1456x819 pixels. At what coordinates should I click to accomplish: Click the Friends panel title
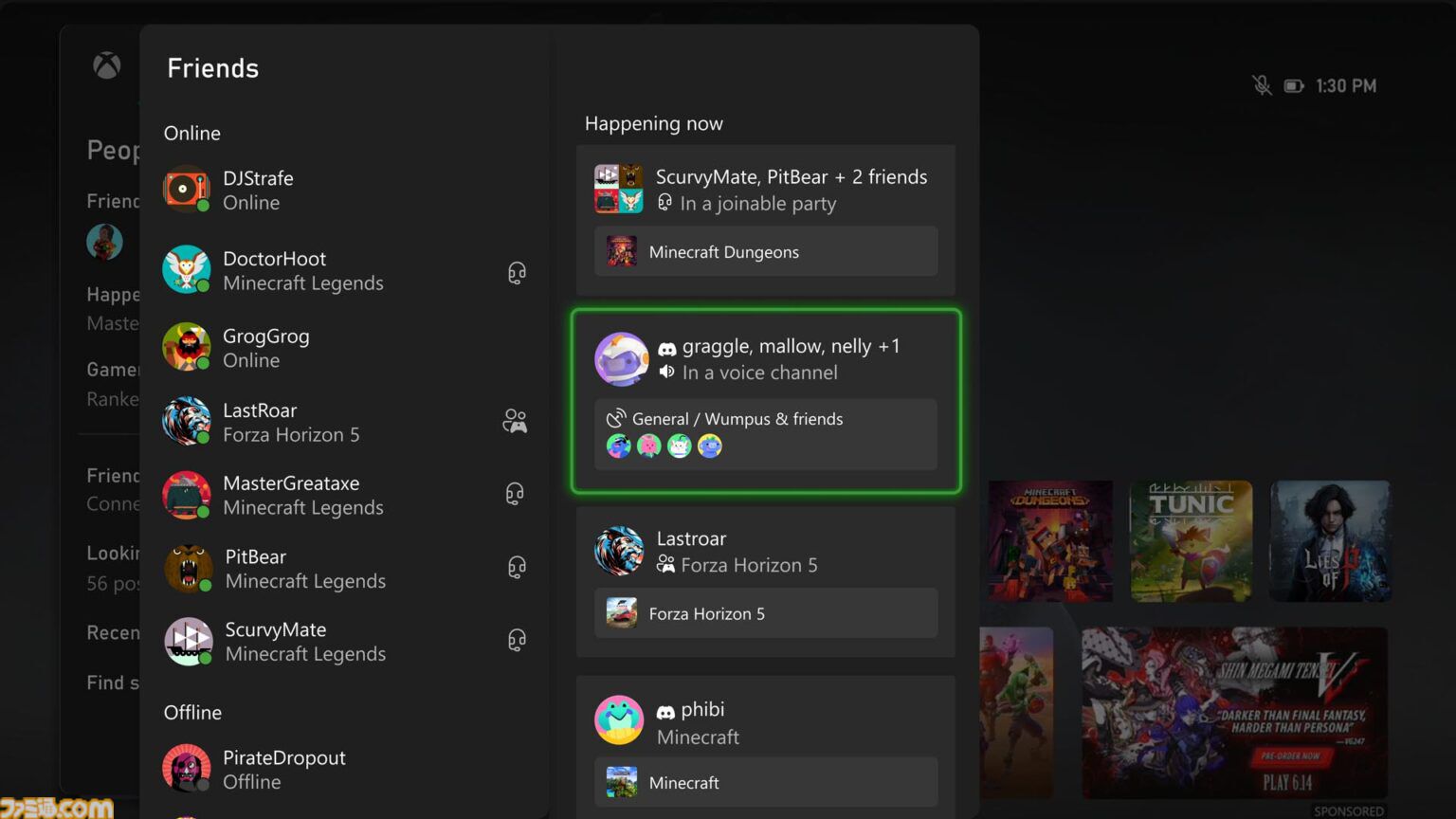click(212, 68)
